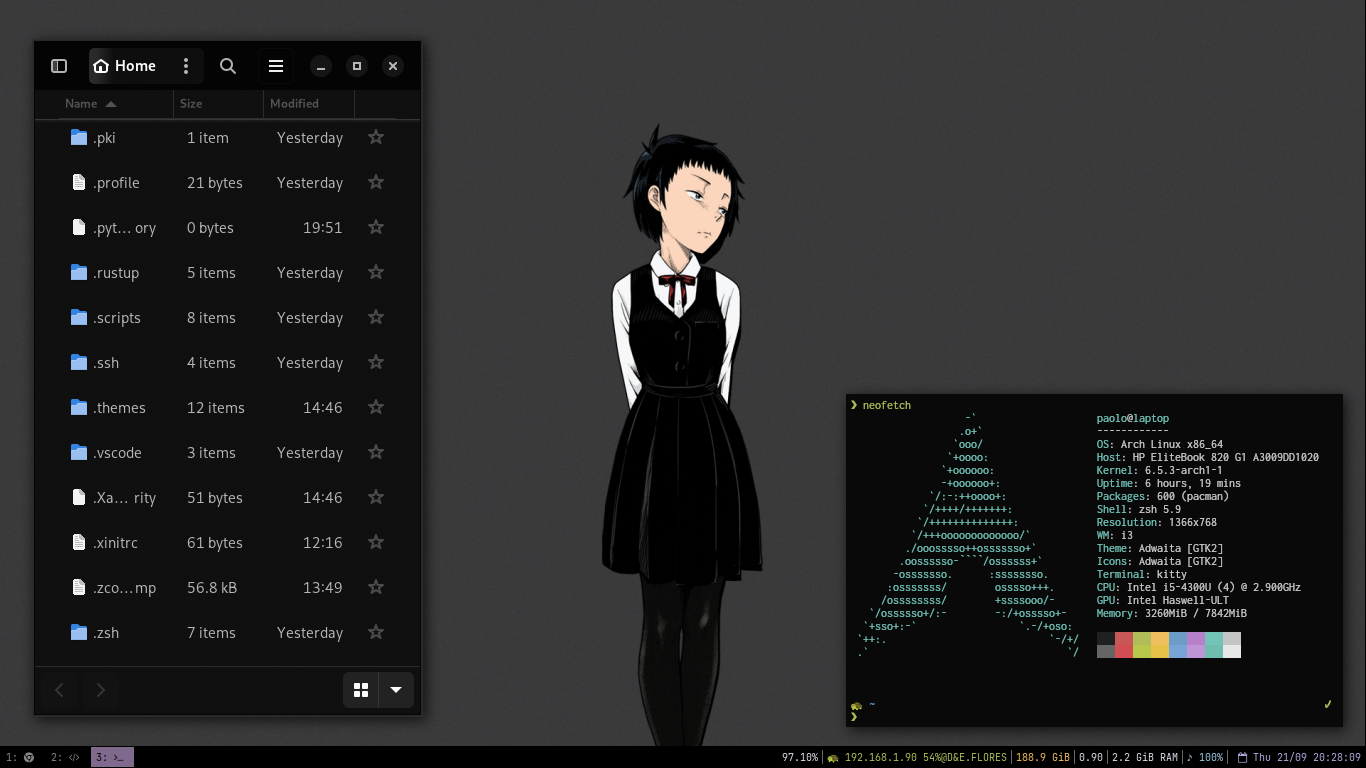Star the .themes folder
Screen dimensions: 1366x768
click(376, 407)
